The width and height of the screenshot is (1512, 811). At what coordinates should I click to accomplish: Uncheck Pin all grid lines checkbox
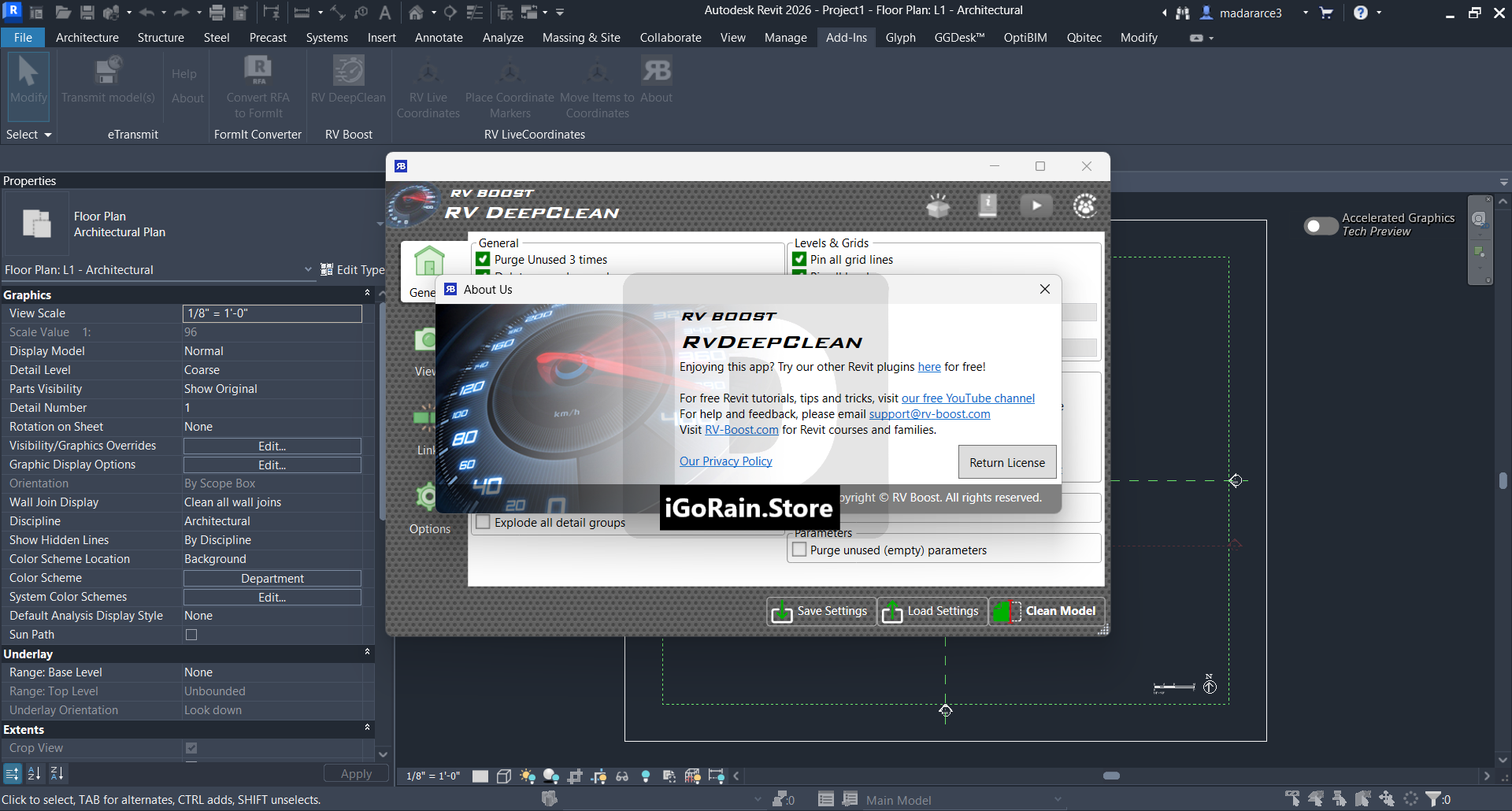click(799, 259)
